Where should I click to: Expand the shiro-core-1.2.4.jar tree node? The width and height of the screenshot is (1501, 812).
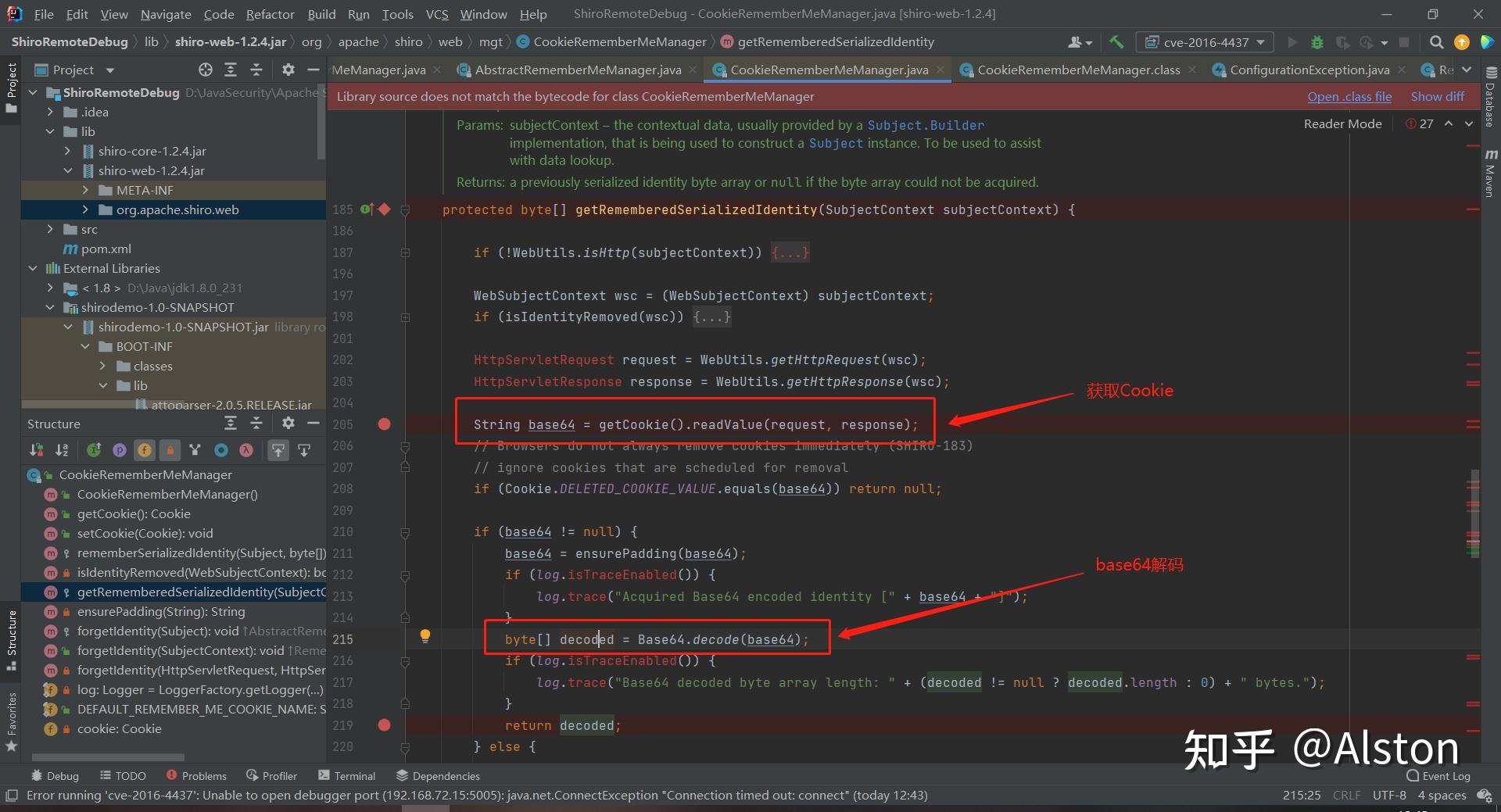tap(68, 151)
